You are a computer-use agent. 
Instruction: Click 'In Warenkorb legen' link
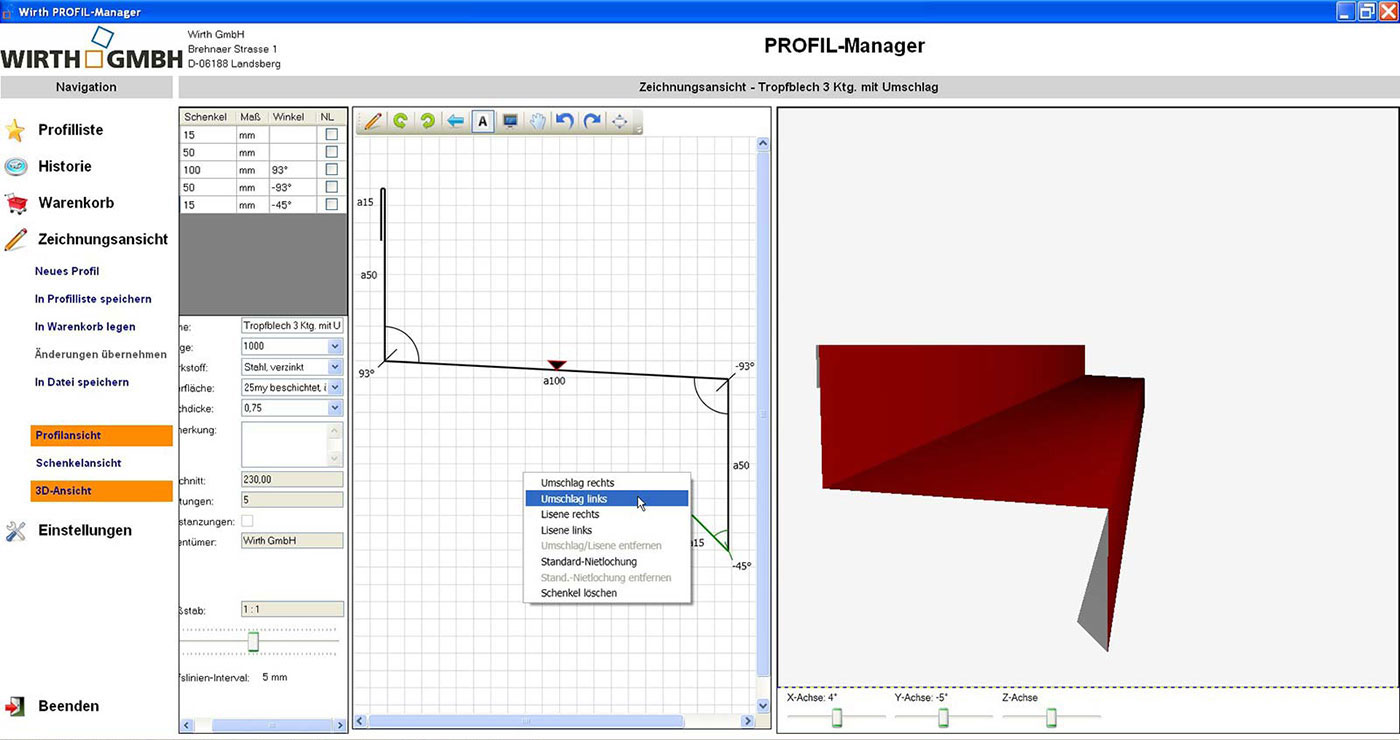(85, 327)
